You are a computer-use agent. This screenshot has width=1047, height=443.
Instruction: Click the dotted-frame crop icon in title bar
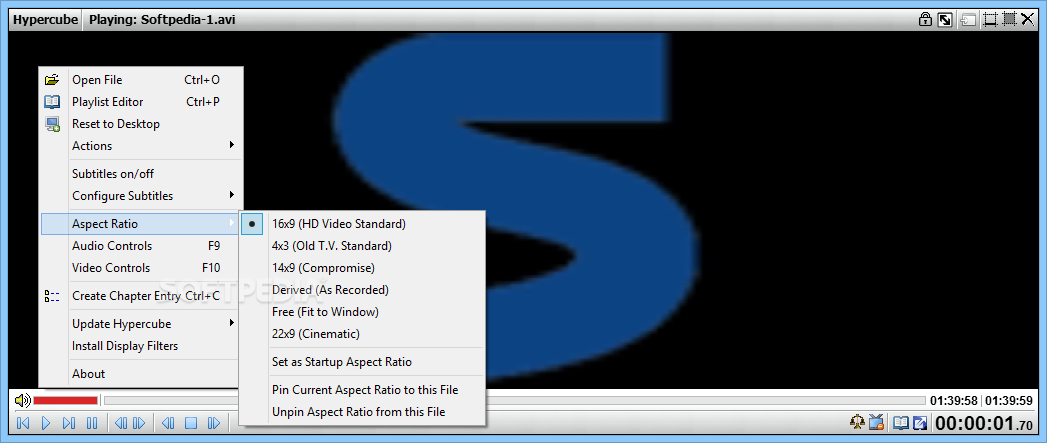click(990, 19)
